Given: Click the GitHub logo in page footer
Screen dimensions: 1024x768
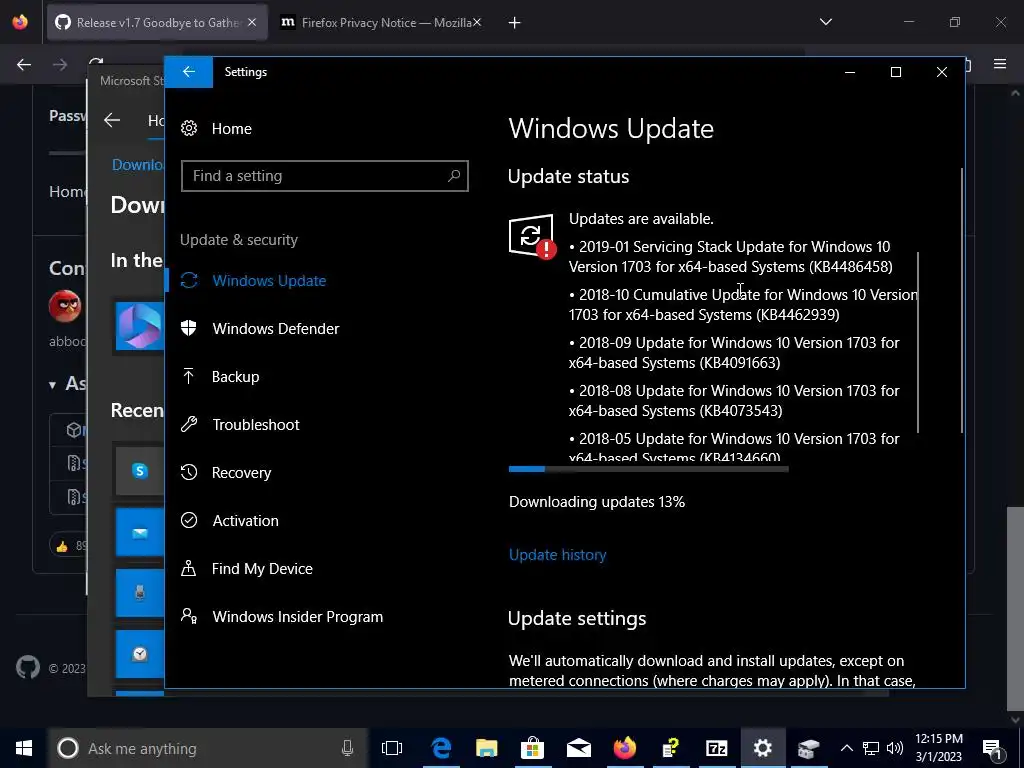Looking at the screenshot, I should coord(27,667).
